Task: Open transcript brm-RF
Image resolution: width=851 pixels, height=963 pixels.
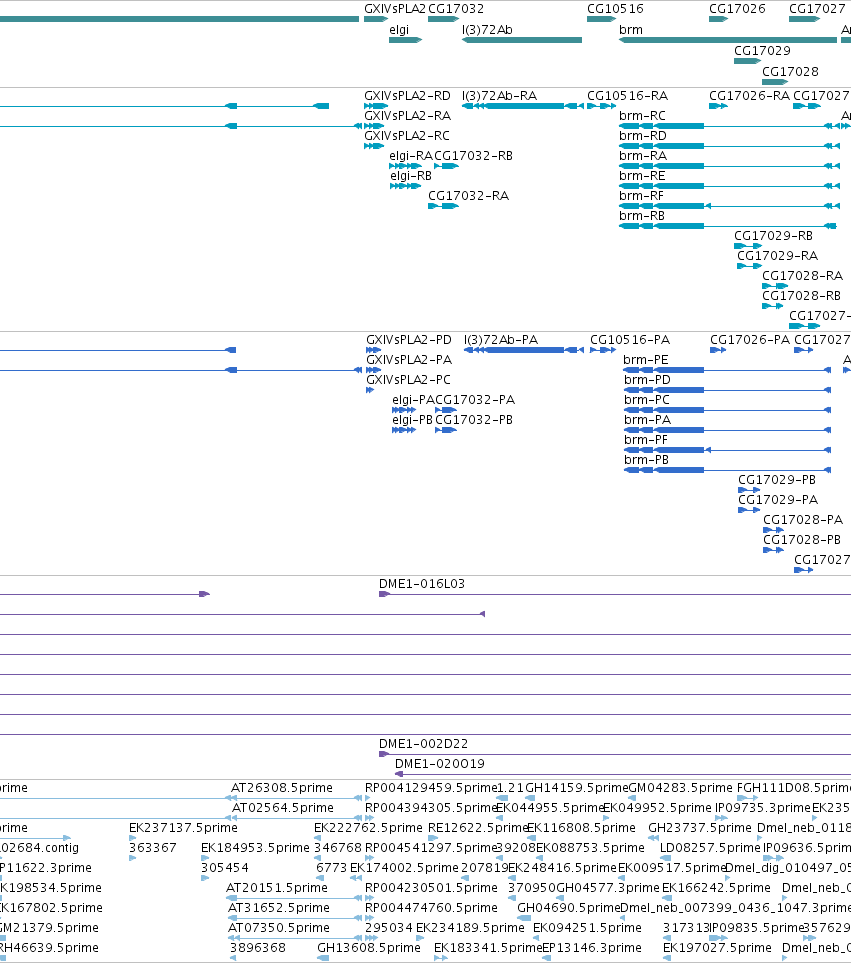Action: click(641, 196)
